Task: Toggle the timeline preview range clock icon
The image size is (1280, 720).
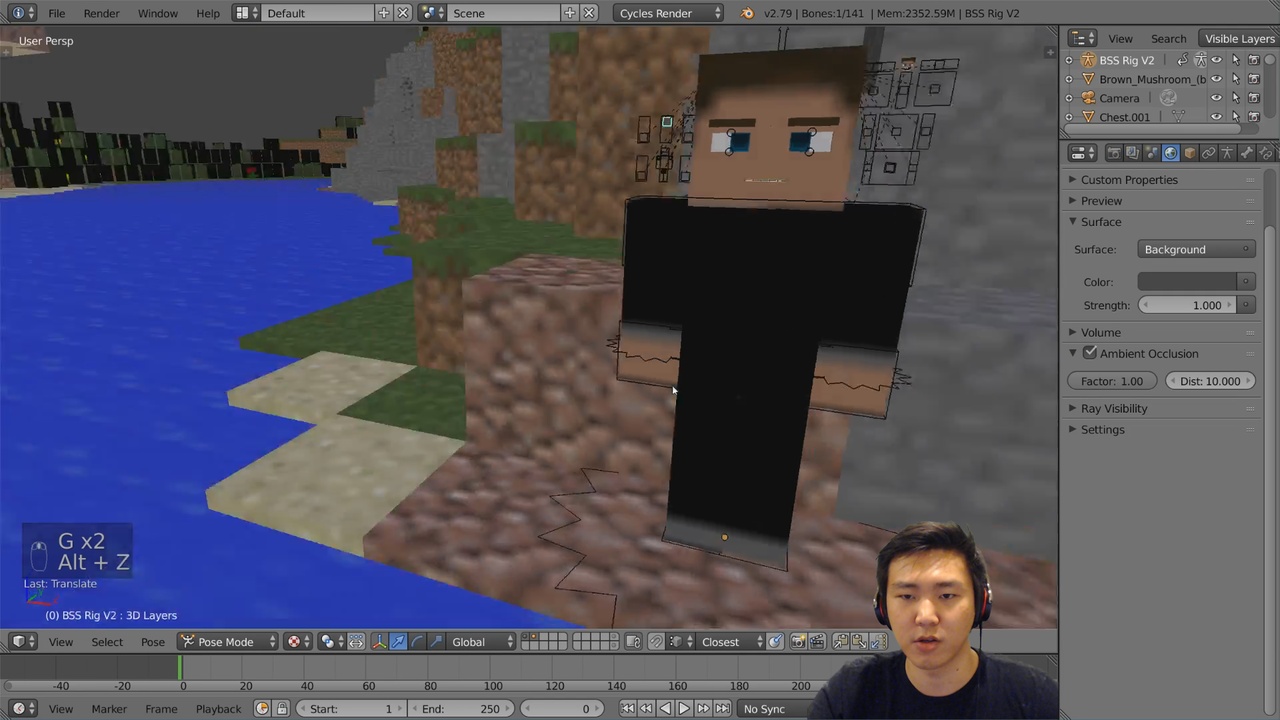Action: click(x=262, y=709)
